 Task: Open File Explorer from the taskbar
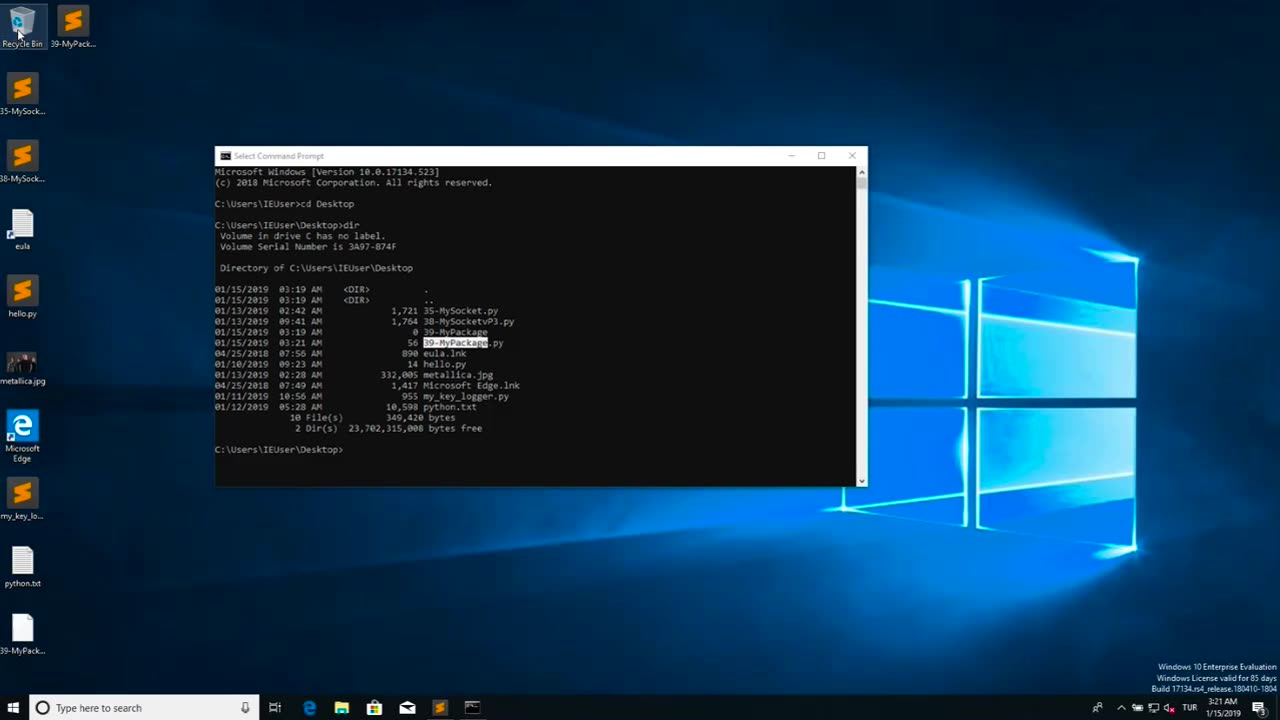click(x=342, y=708)
